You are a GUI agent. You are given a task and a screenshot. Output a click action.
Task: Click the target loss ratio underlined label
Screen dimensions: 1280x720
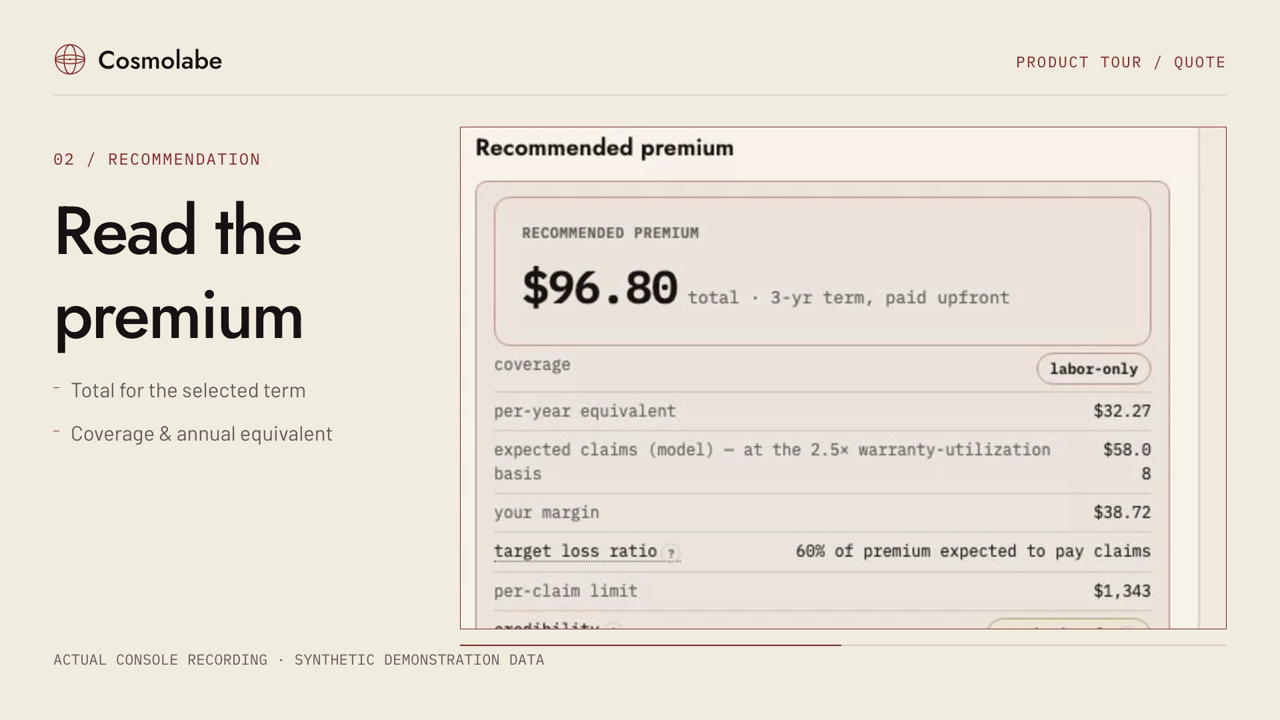pos(575,551)
